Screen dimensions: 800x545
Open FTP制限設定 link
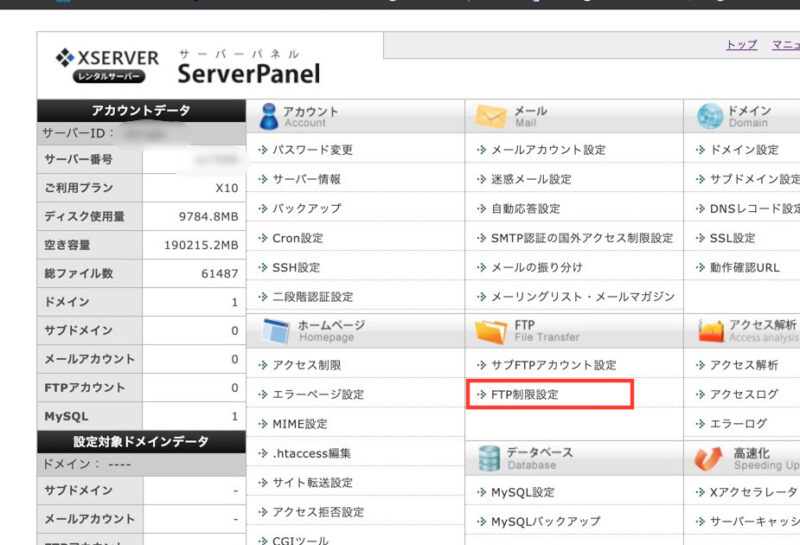click(x=524, y=395)
